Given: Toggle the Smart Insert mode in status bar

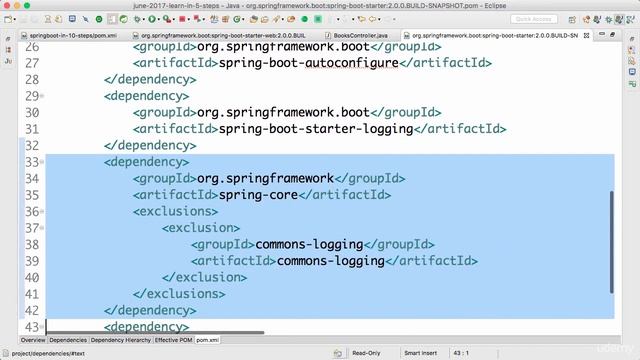Looking at the screenshot, I should (420, 353).
